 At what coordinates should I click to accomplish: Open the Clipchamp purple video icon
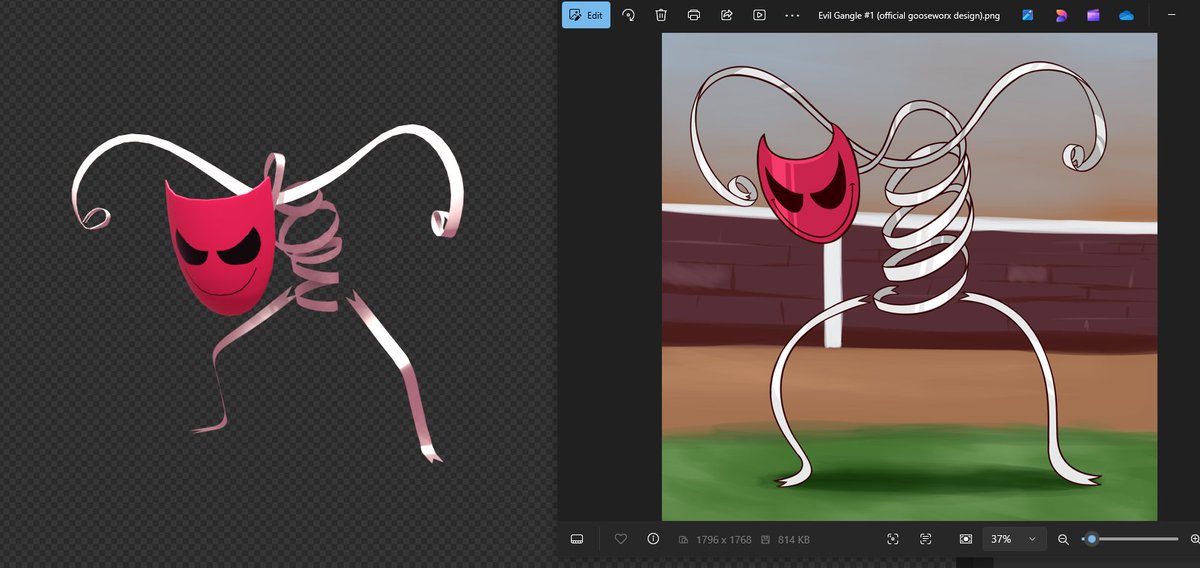pyautogui.click(x=1093, y=15)
